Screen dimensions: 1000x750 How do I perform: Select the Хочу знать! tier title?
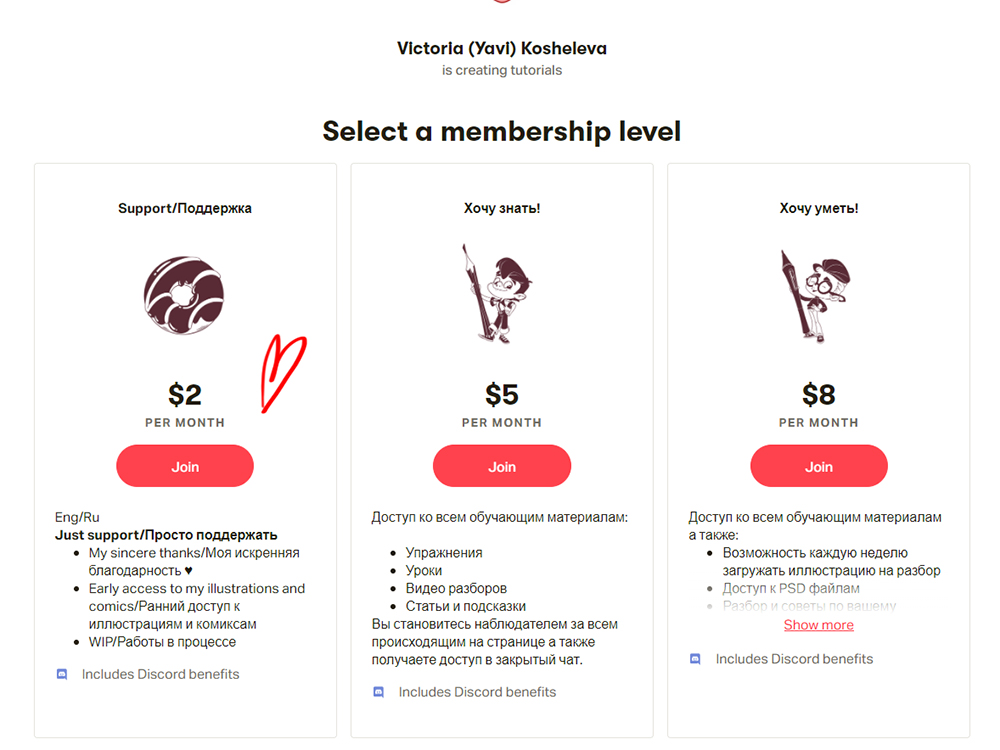(502, 208)
